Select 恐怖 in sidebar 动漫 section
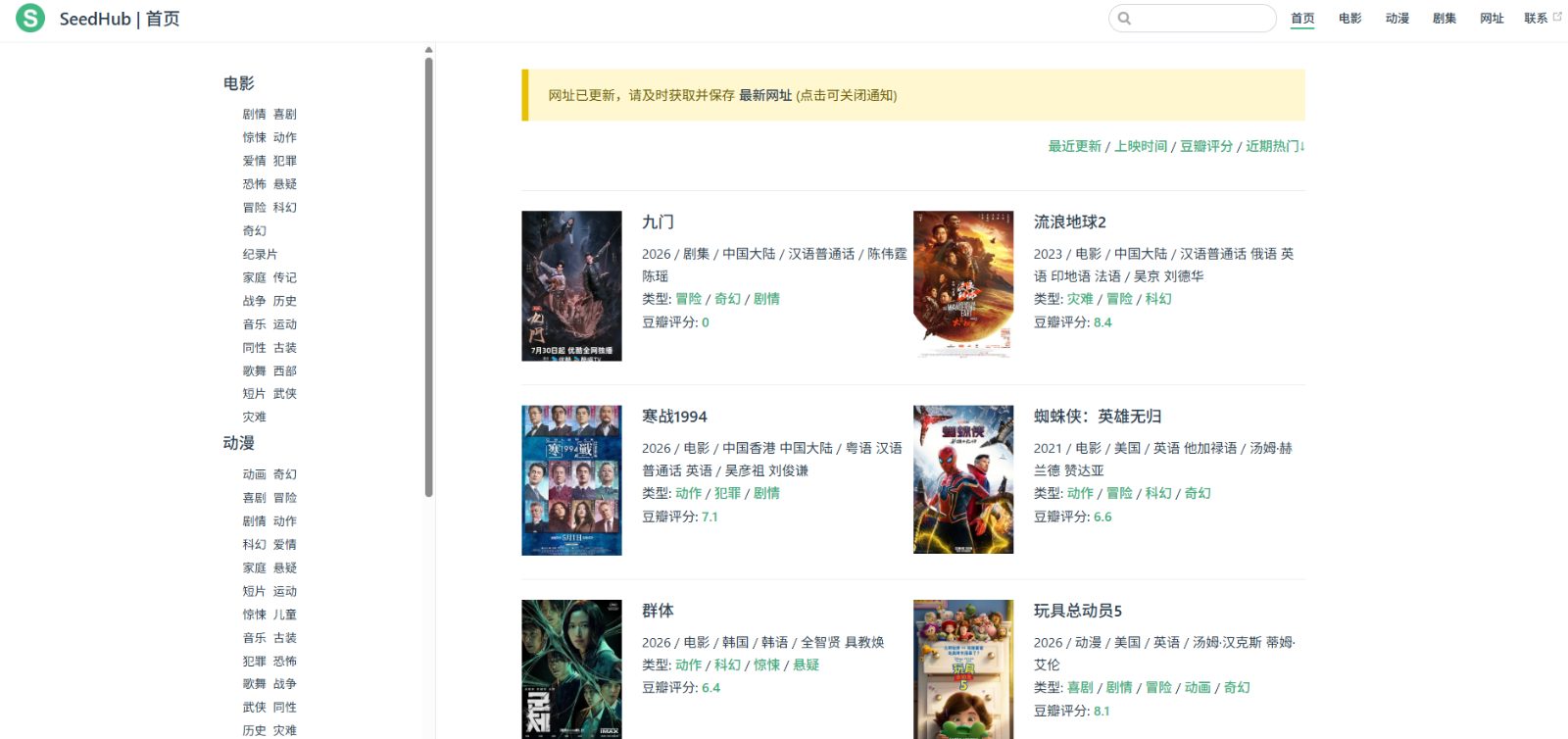 click(x=285, y=662)
